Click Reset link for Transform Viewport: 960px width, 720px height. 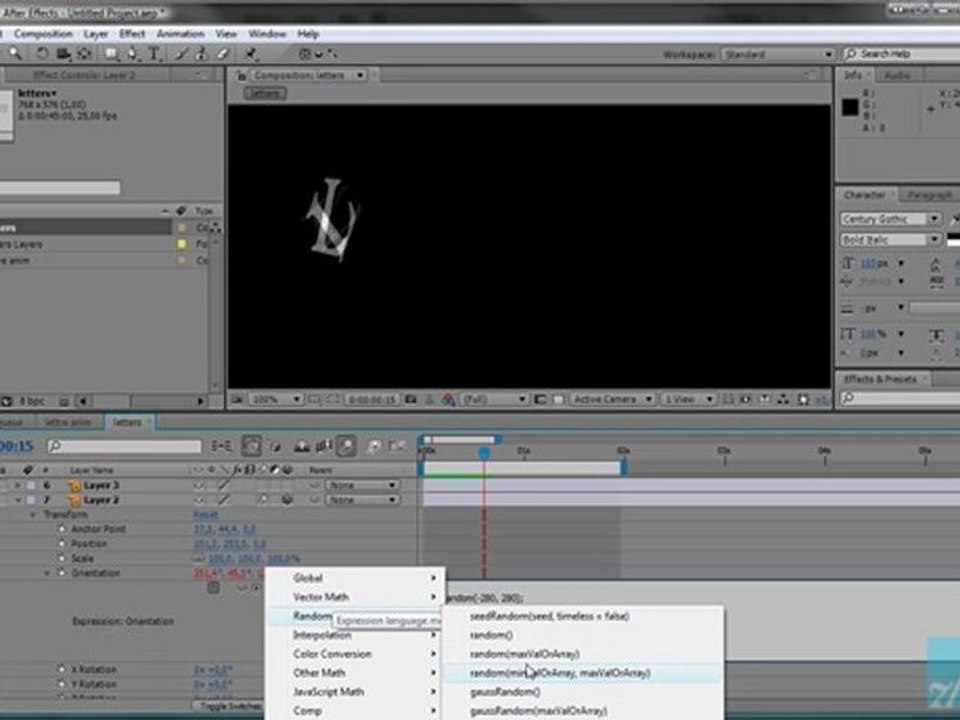click(x=206, y=515)
